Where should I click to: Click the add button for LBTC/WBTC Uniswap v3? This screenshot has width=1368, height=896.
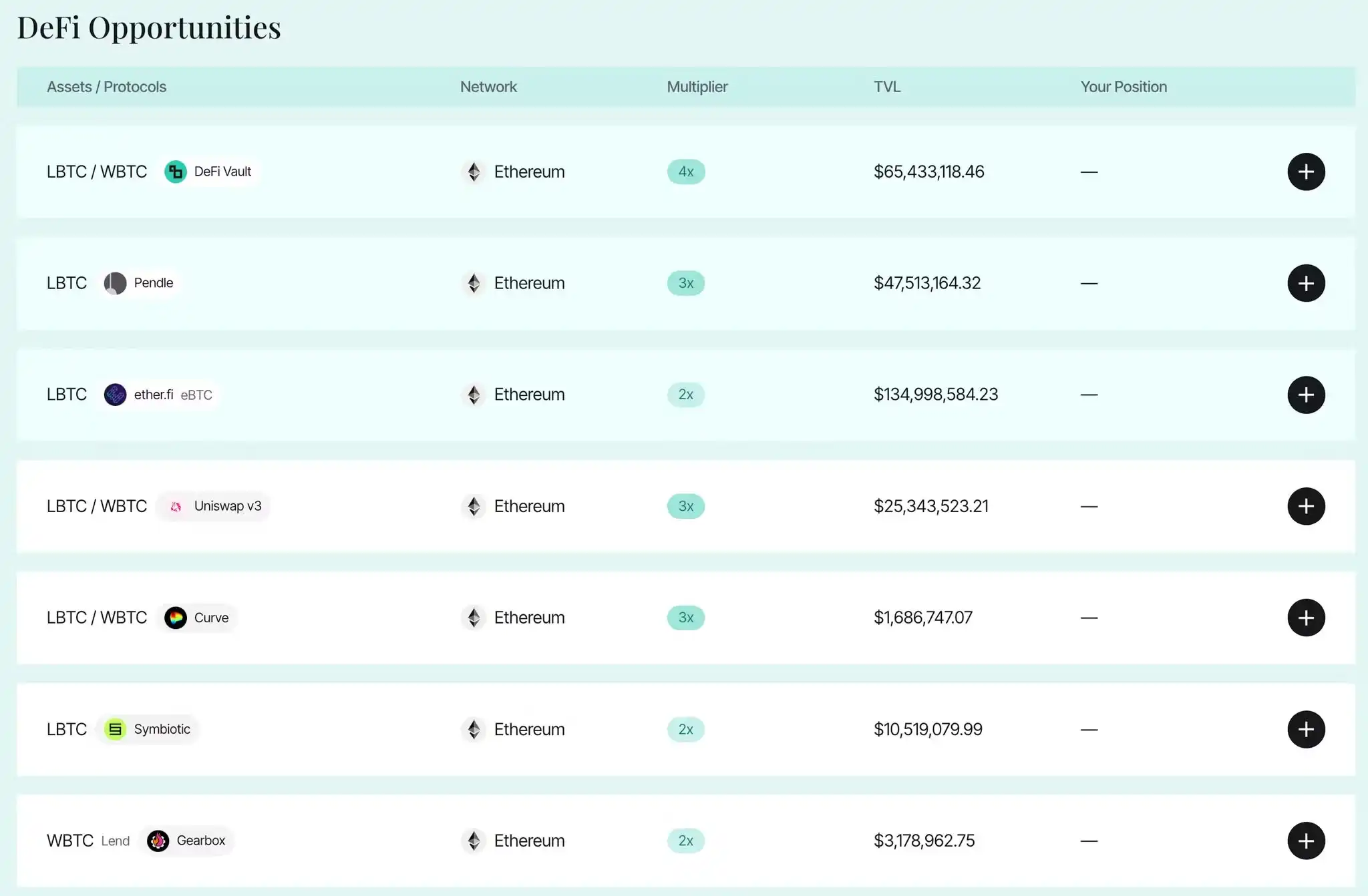(x=1306, y=506)
